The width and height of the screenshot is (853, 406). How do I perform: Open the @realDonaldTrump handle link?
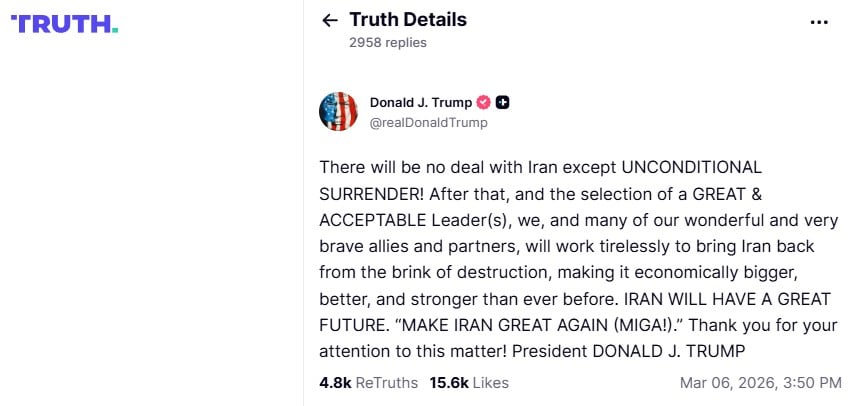[428, 123]
